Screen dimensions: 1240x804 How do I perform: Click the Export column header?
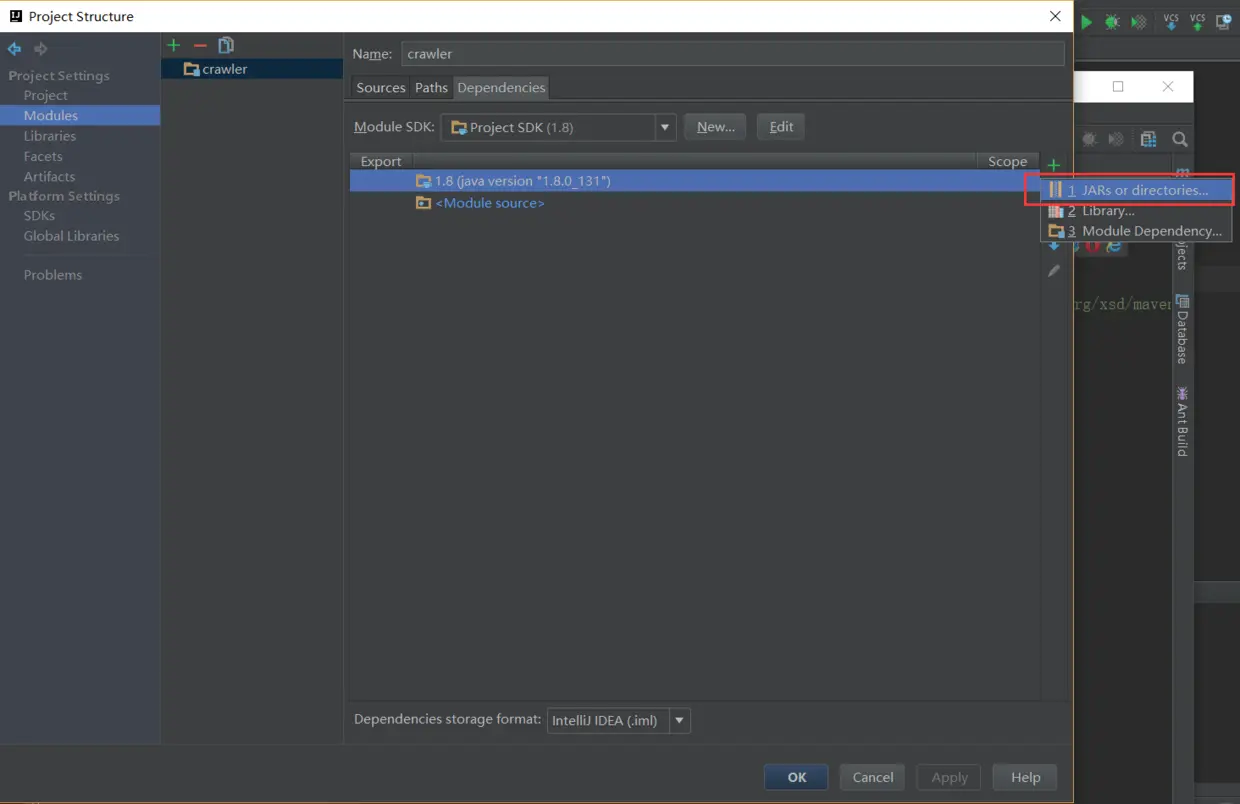coord(381,161)
